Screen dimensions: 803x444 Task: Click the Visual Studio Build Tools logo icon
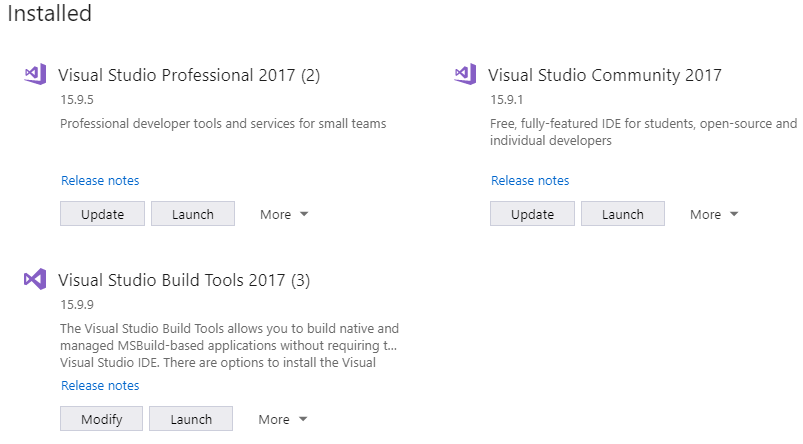point(35,279)
